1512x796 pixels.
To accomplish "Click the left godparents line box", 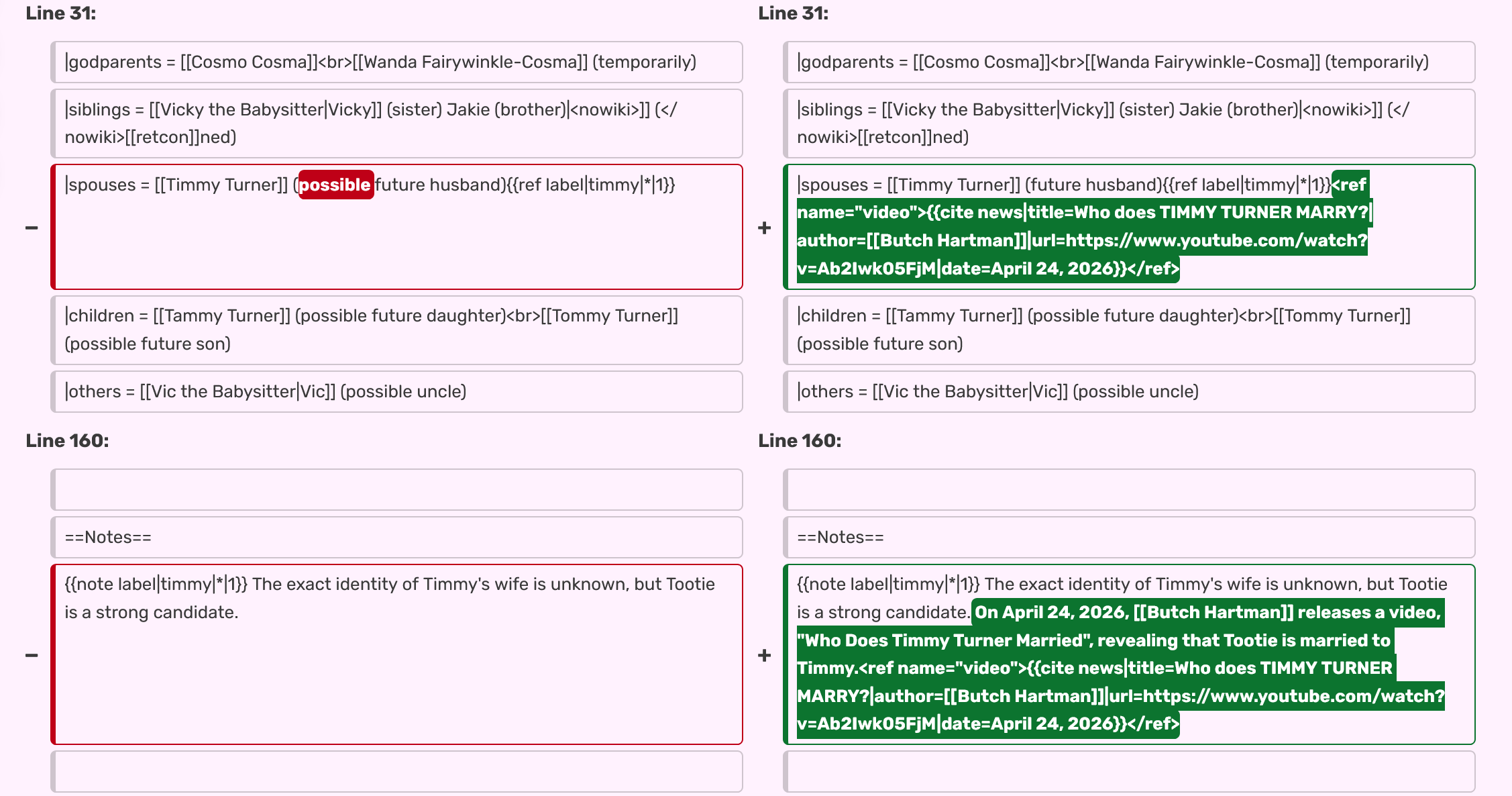I will (x=396, y=62).
